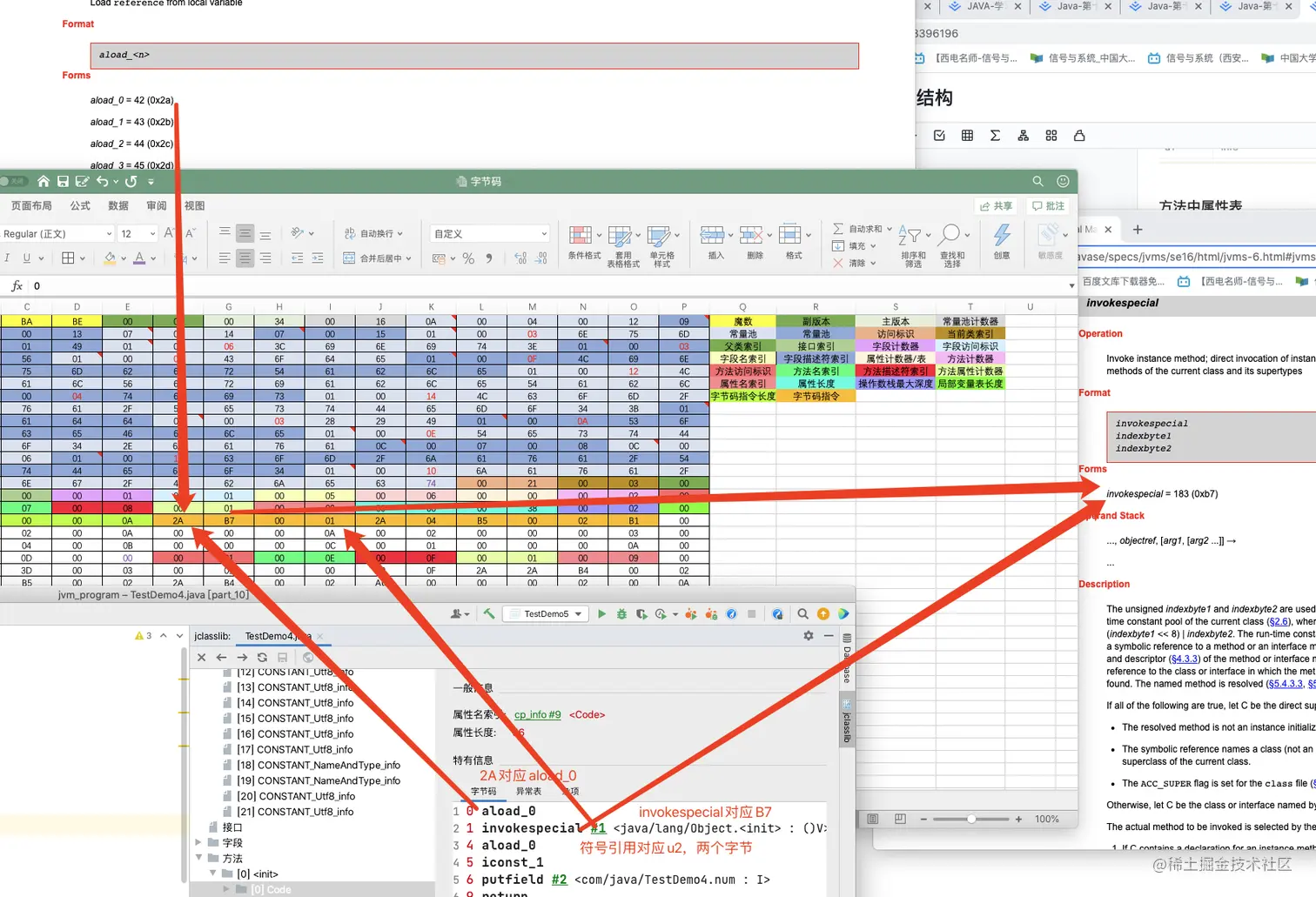Click the table icon in document toolbar behind
This screenshot has height=897, width=1316.
pyautogui.click(x=967, y=136)
